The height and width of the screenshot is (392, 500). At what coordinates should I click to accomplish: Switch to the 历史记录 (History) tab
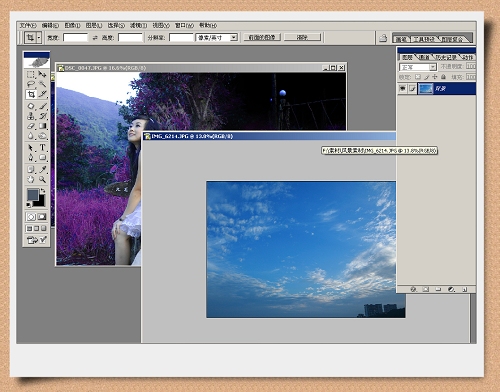tap(447, 57)
